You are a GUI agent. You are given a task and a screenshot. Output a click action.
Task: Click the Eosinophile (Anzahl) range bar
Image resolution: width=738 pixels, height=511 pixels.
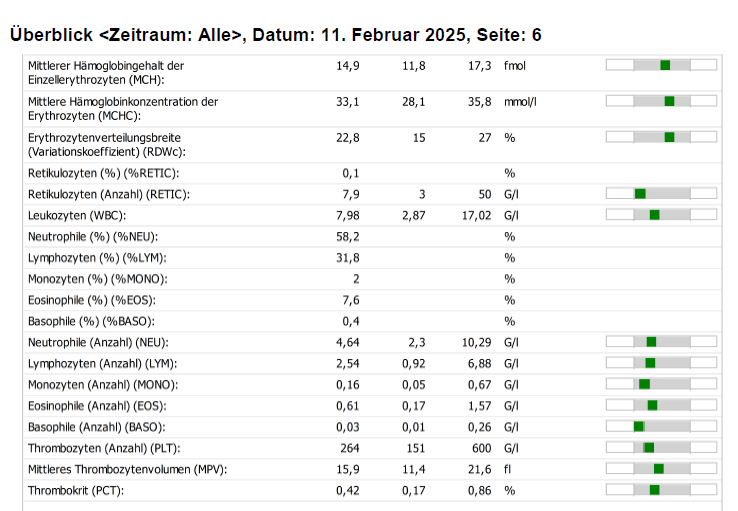[x=661, y=405]
